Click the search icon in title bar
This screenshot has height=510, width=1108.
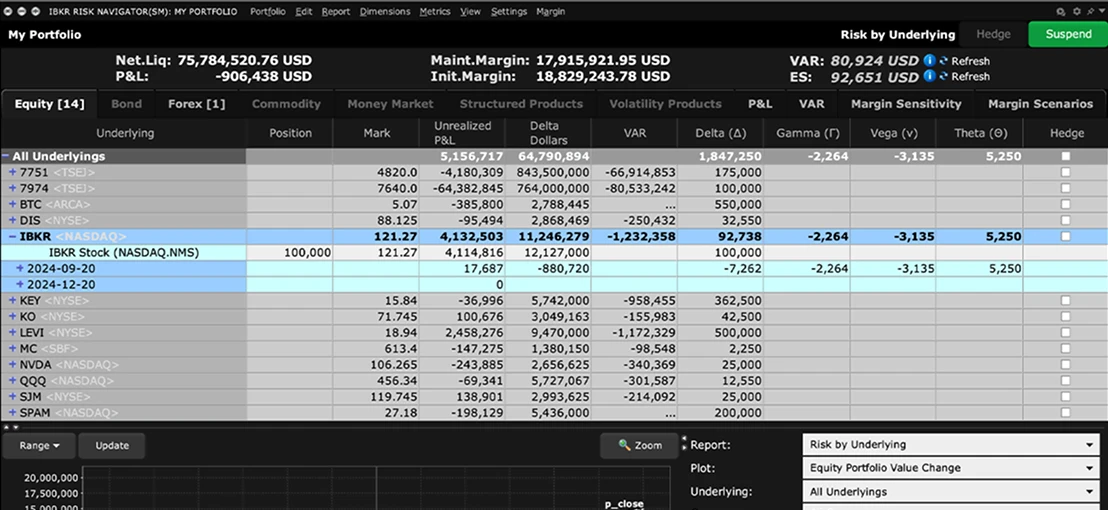click(1061, 11)
